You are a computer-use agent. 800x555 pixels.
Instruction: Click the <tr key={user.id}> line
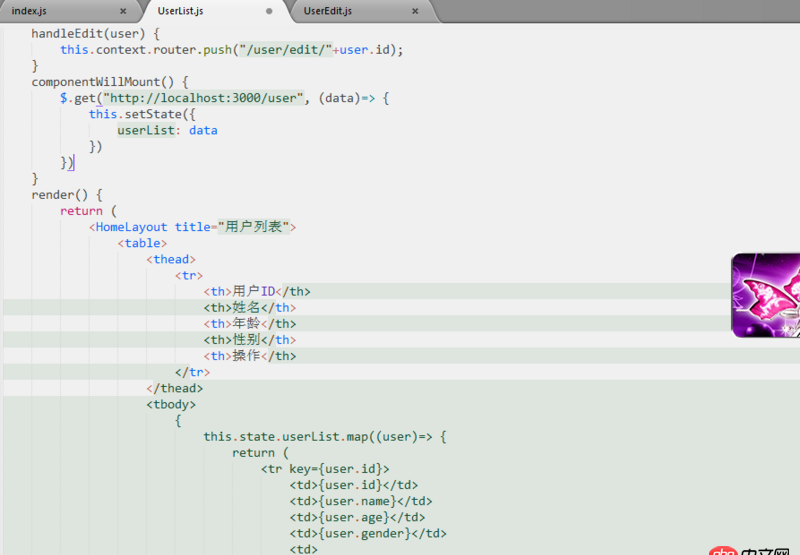[325, 469]
